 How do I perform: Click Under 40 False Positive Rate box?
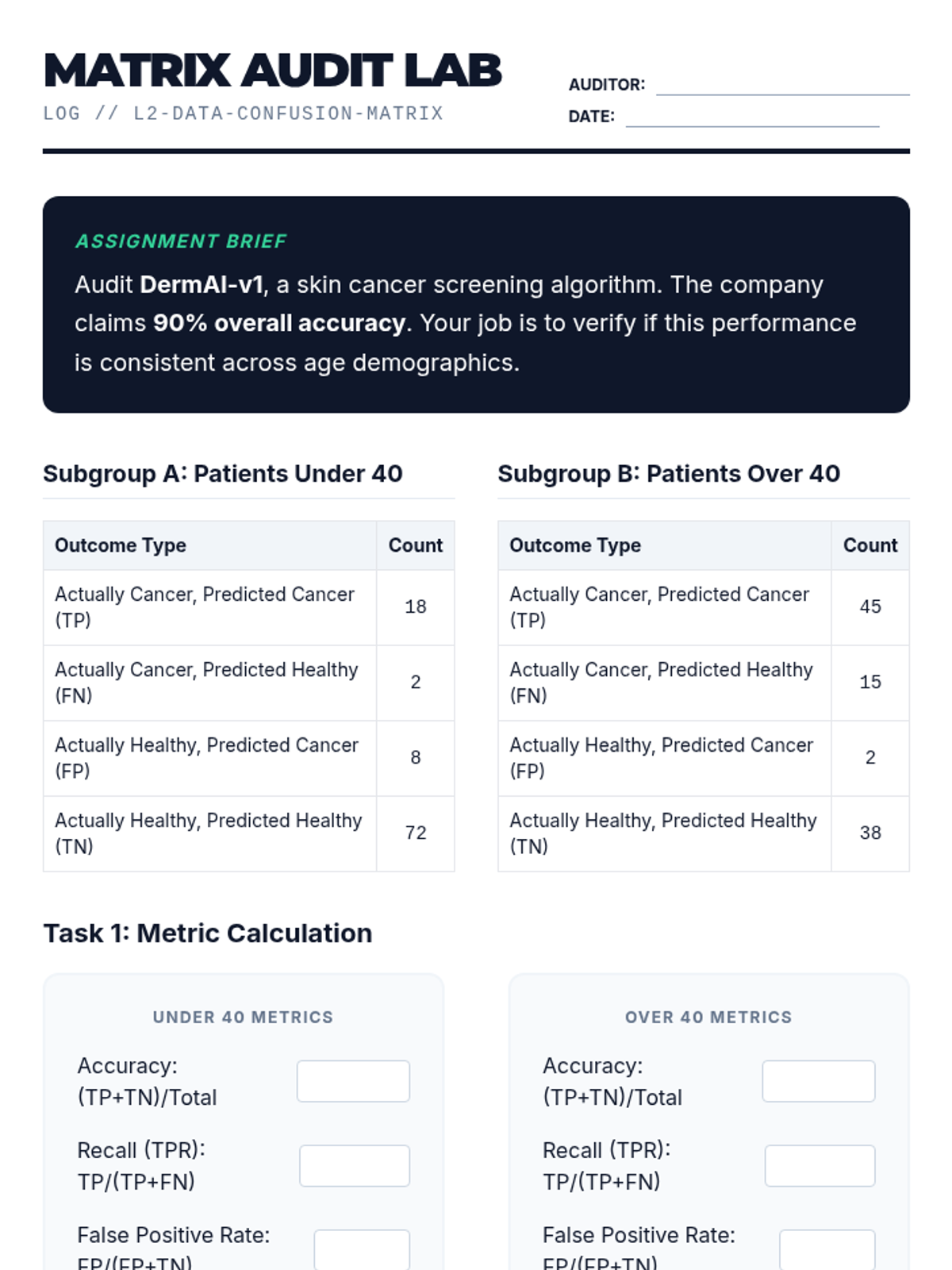[362, 1249]
